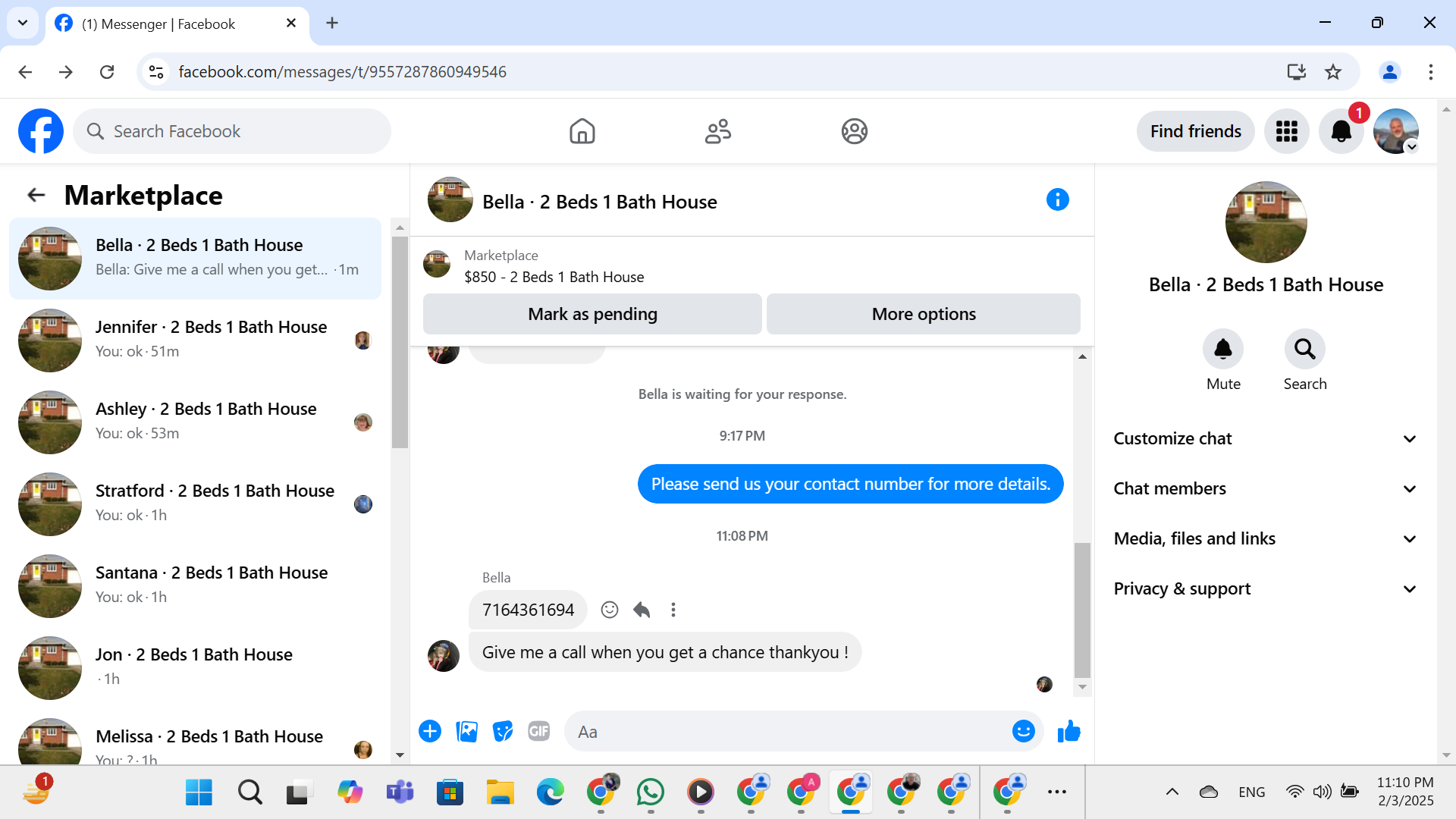React to the 7164361694 message
This screenshot has width=1456, height=819.
(610, 610)
